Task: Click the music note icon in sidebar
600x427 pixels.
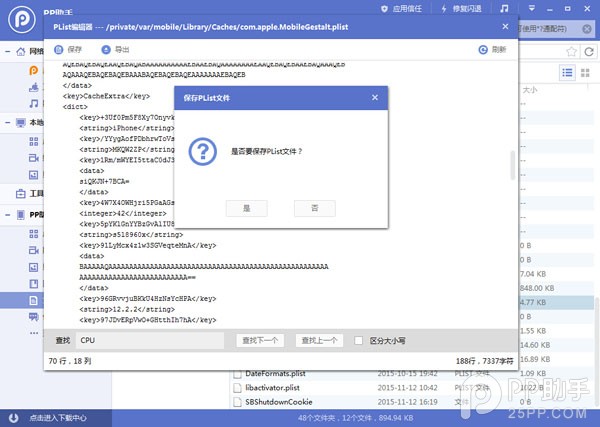Action: point(34,103)
